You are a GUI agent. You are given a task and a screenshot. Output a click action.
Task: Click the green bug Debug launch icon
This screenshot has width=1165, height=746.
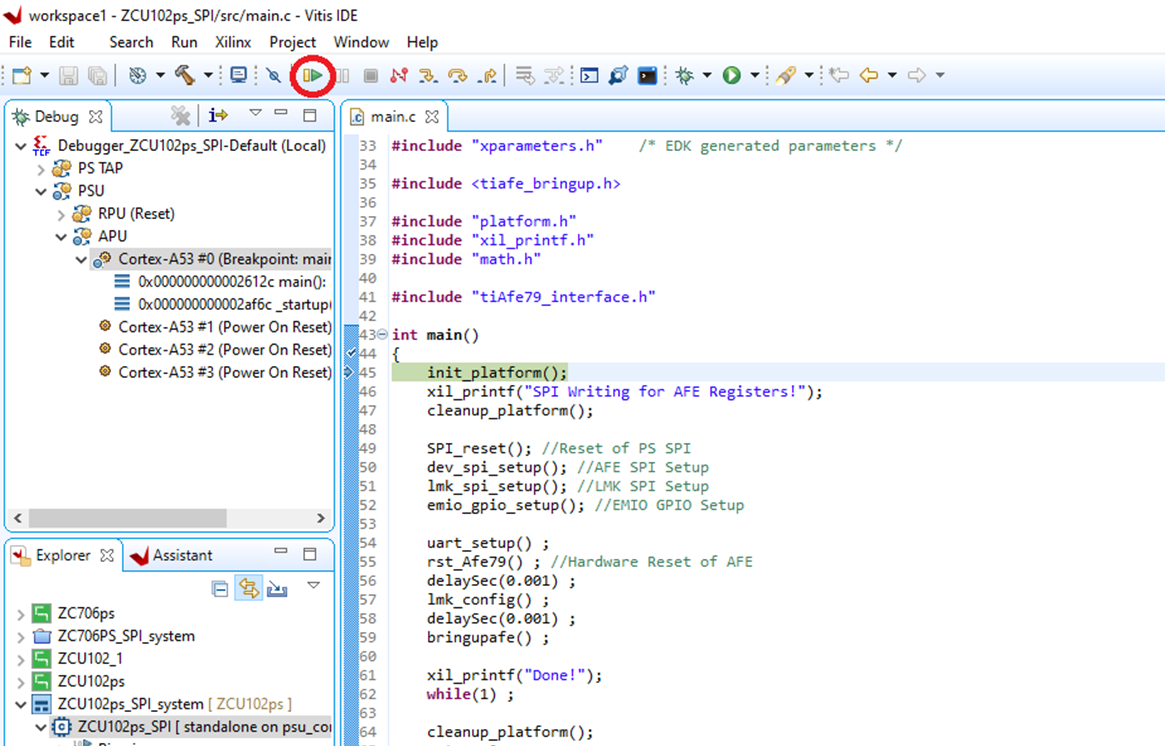pos(685,75)
